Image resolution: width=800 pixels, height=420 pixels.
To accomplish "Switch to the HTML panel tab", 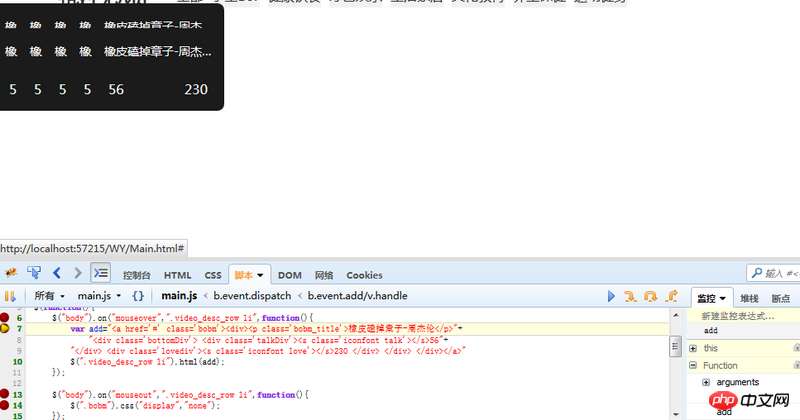I will coord(177,275).
